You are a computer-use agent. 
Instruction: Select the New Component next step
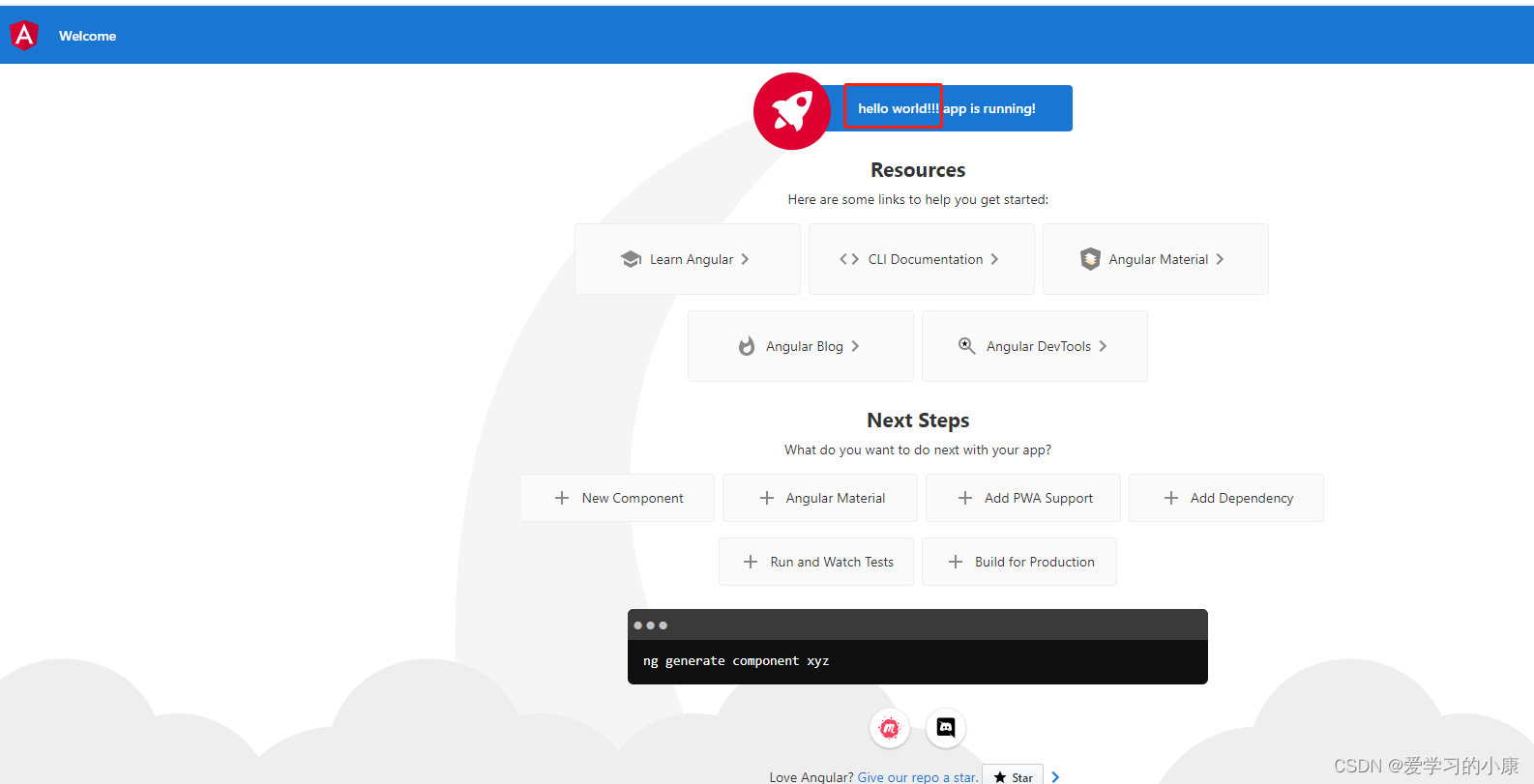pos(617,498)
